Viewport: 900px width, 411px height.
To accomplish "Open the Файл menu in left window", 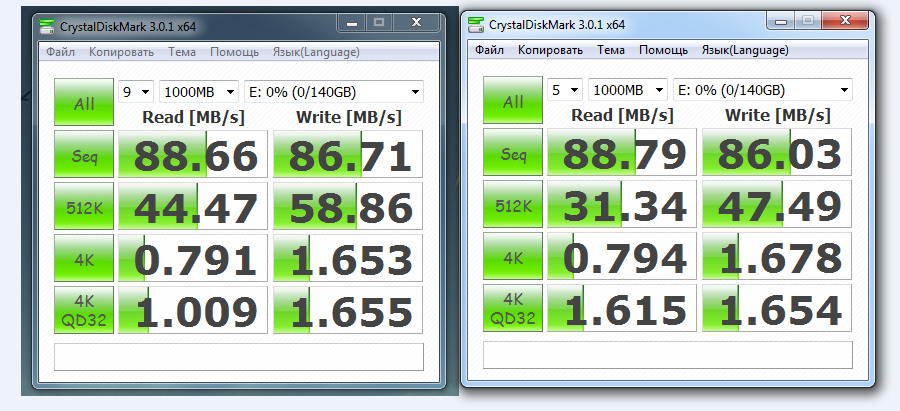I will 60,52.
